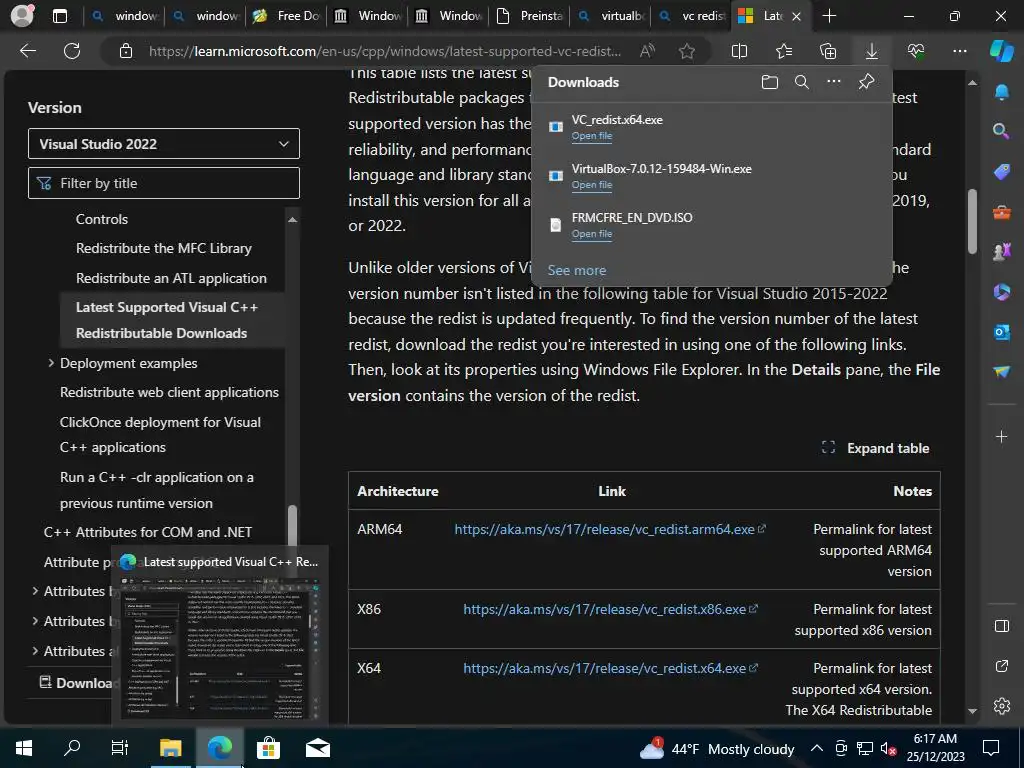Screen dimensions: 1024x768
Task: Show hidden system tray icons
Action: (x=816, y=748)
